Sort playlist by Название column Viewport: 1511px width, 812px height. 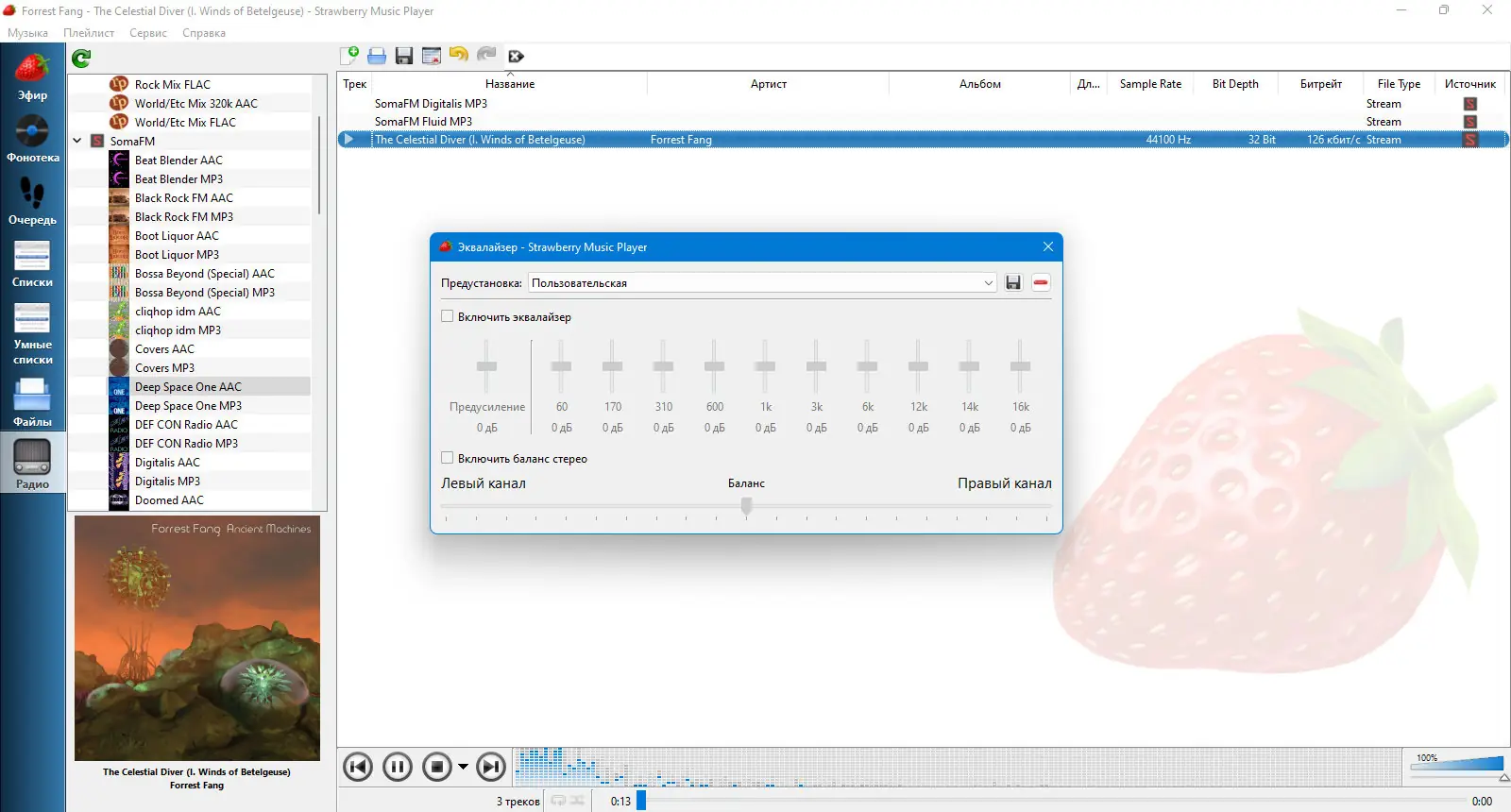(x=510, y=84)
